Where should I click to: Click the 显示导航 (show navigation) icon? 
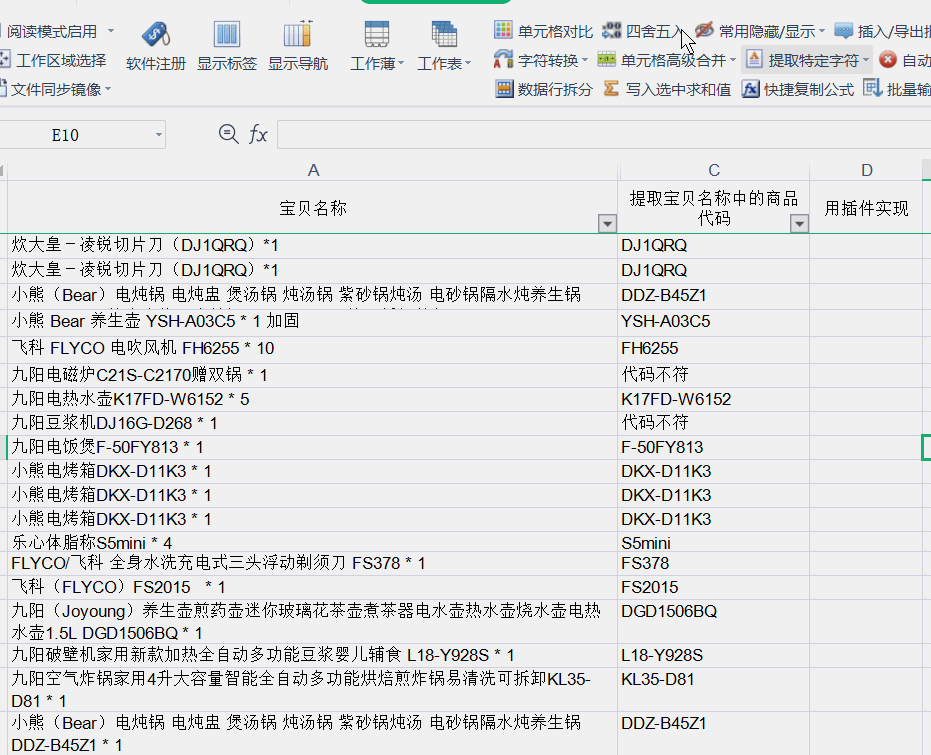(x=298, y=34)
